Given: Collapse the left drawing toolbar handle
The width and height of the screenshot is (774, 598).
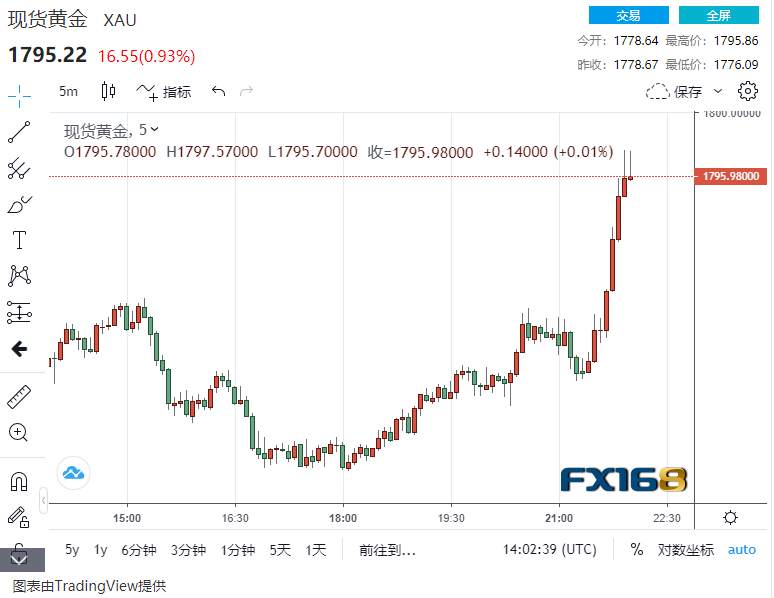Looking at the screenshot, I should [43, 501].
